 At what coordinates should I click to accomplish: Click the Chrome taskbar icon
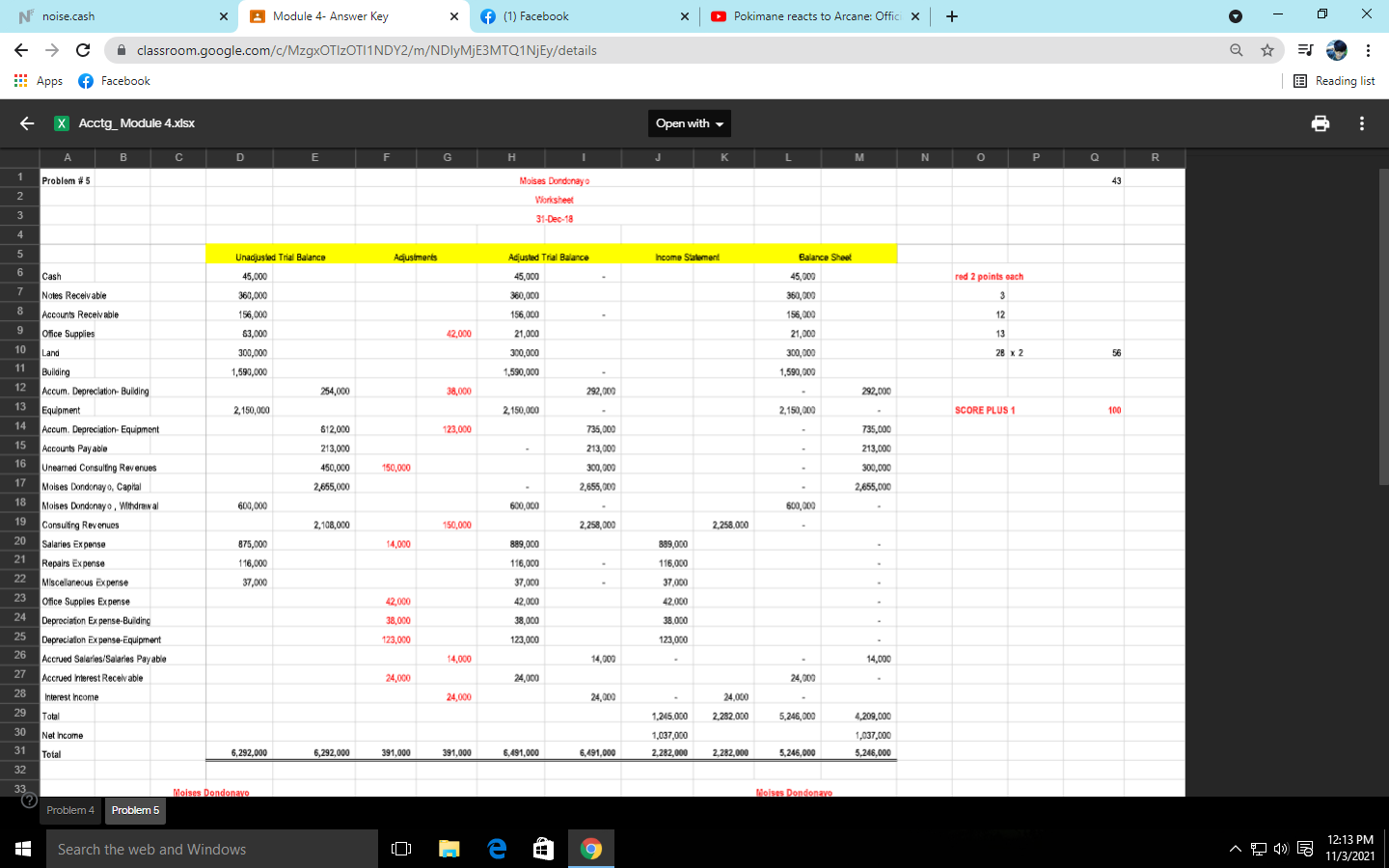[x=591, y=849]
